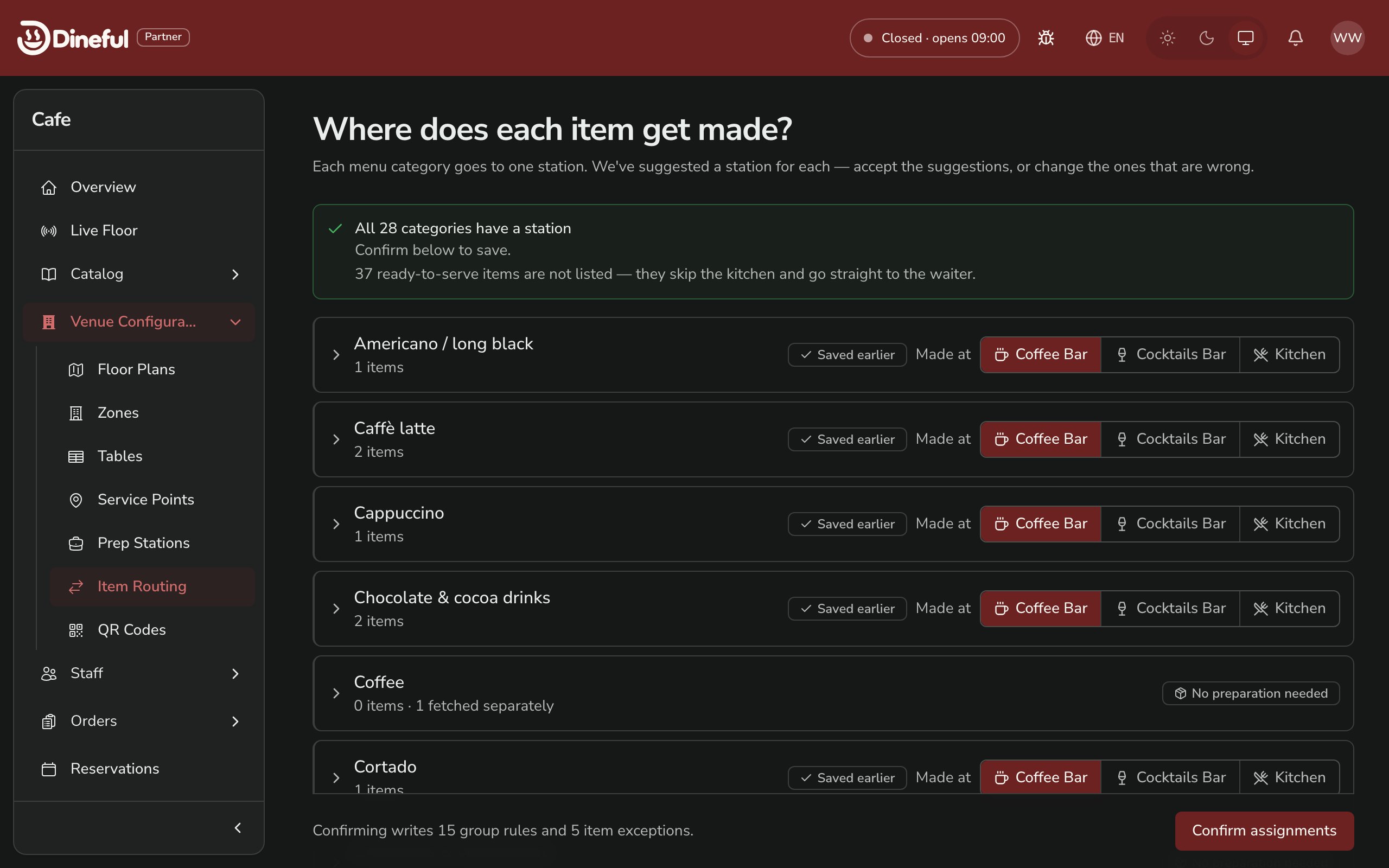The width and height of the screenshot is (1389, 868).
Task: Open the WW user avatar menu
Action: pos(1347,38)
